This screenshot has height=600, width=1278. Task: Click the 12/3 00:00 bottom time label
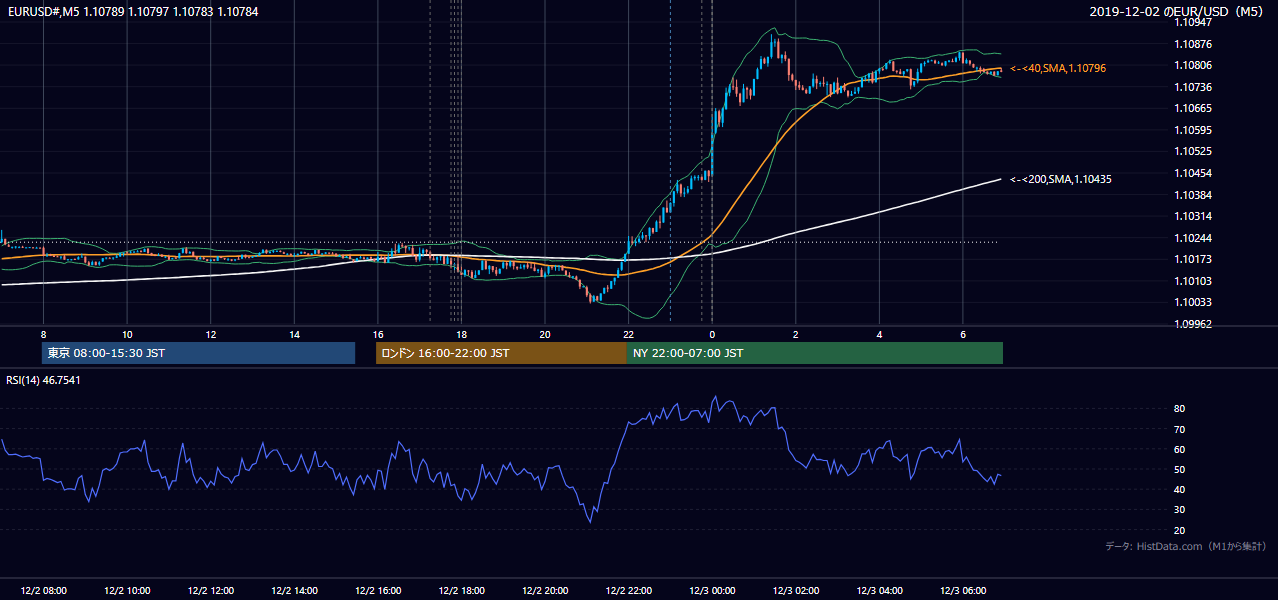(x=712, y=590)
